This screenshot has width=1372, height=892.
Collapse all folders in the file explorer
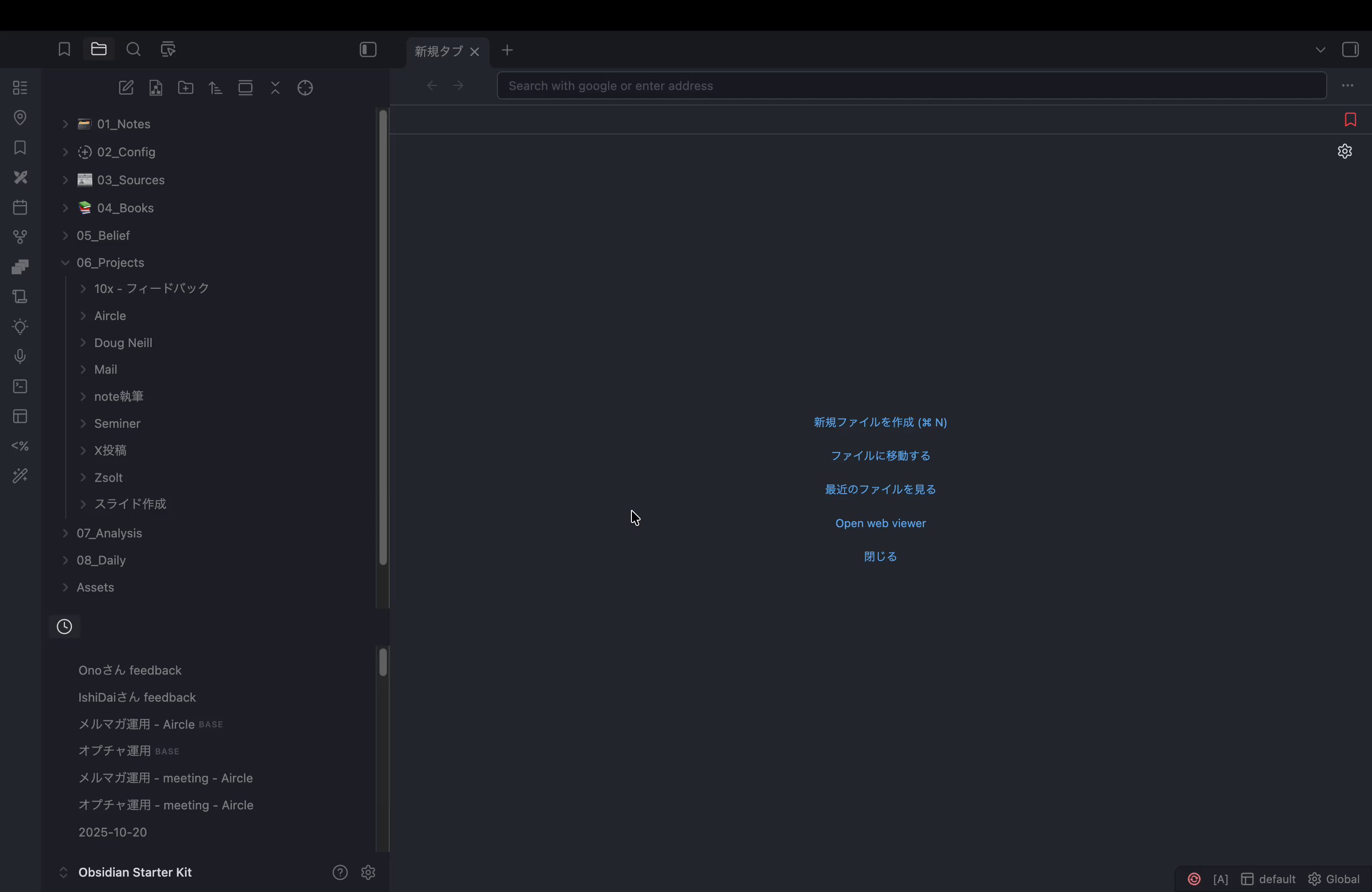[275, 88]
